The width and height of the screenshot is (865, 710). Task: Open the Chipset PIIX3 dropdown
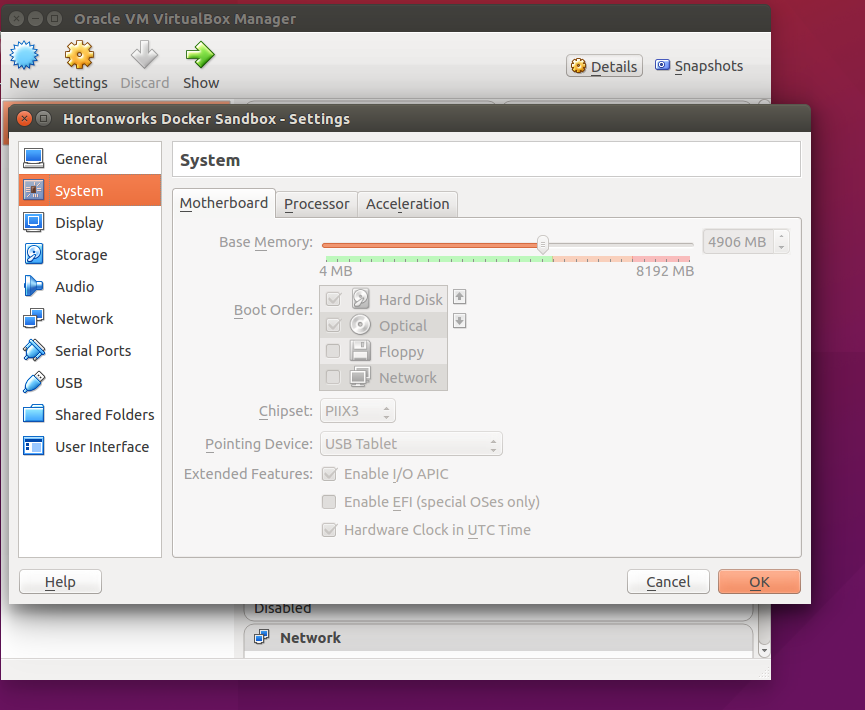point(357,411)
